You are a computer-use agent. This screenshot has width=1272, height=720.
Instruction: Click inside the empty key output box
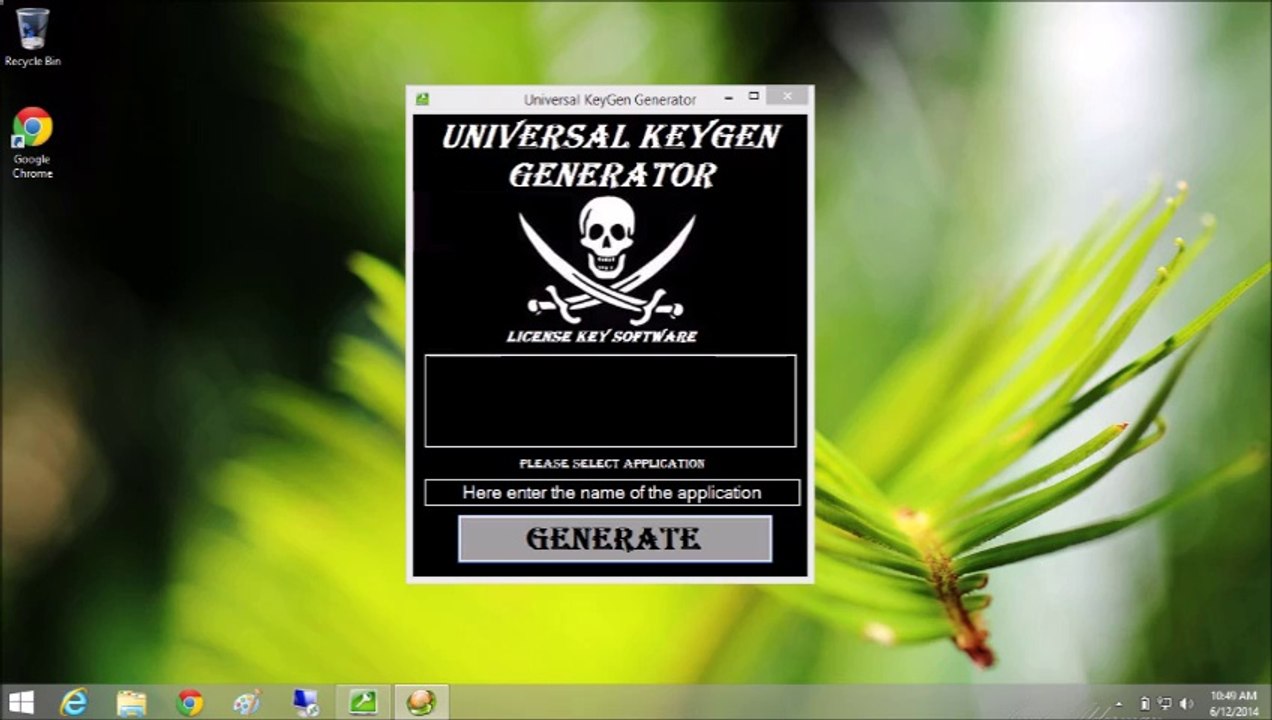coord(610,400)
